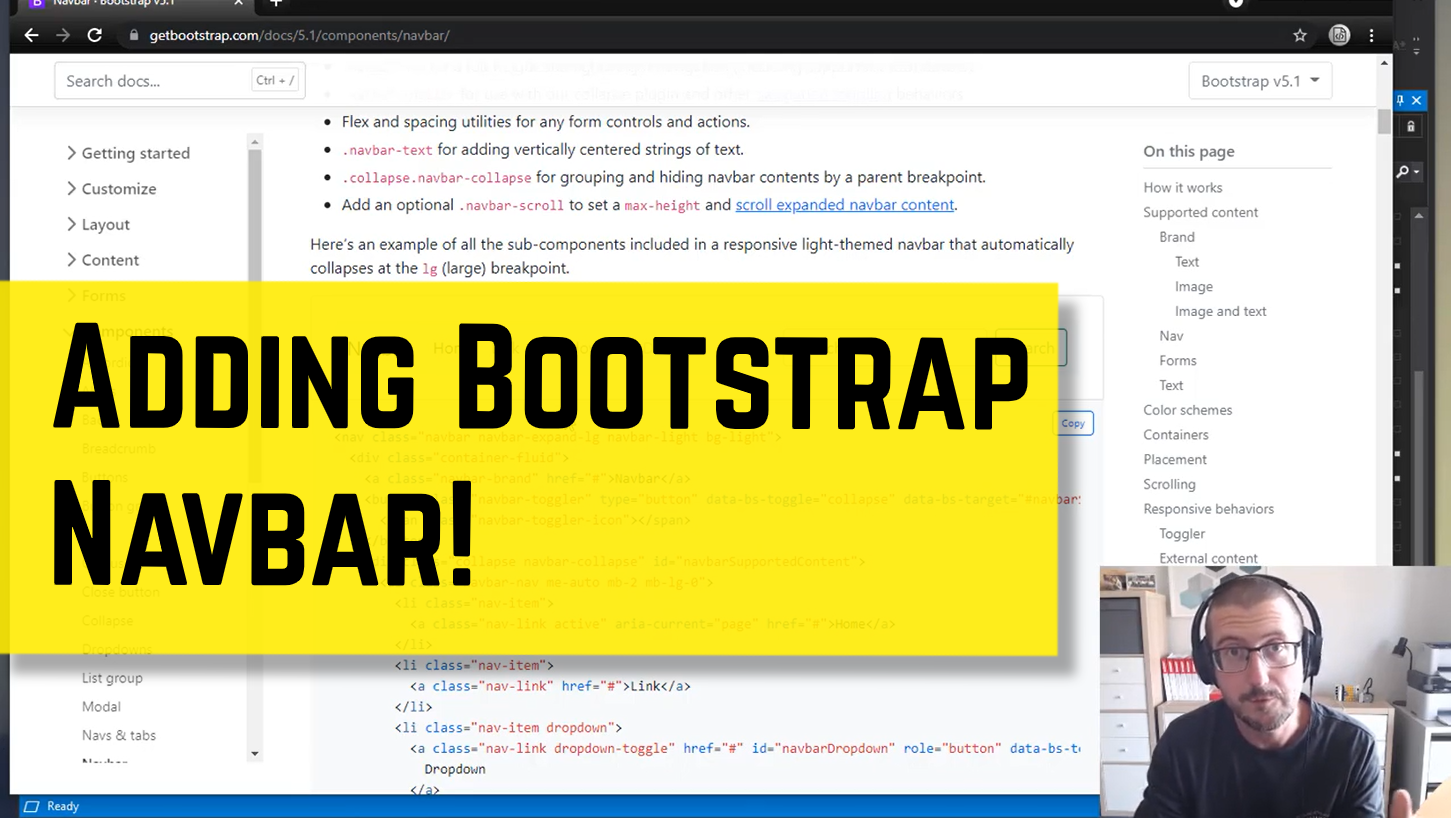Image resolution: width=1451 pixels, height=818 pixels.
Task: Expand the Layout section
Action: 98,225
